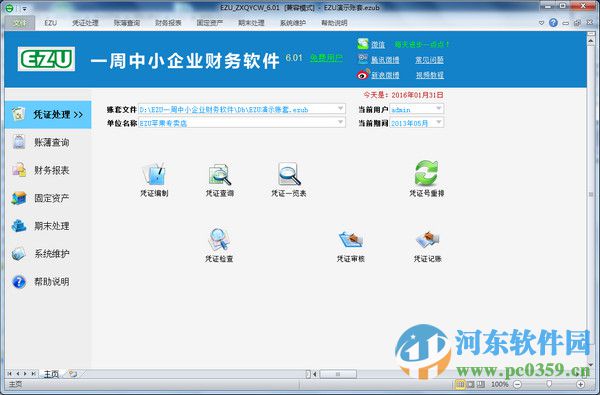Select 帮助说明 in the left sidebar
The height and width of the screenshot is (395, 600).
(48, 282)
